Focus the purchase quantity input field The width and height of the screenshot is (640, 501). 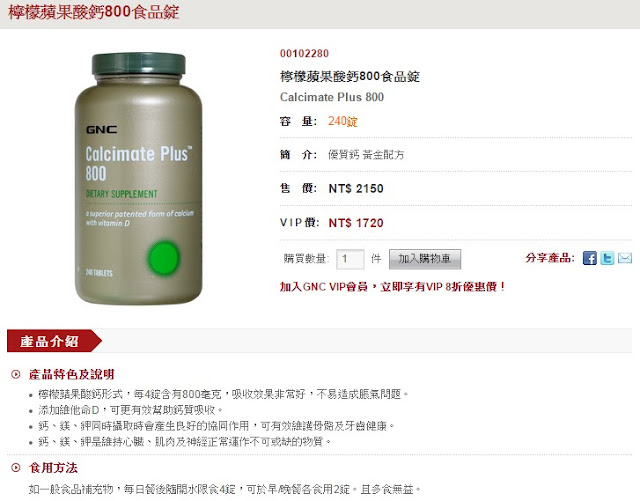point(350,259)
